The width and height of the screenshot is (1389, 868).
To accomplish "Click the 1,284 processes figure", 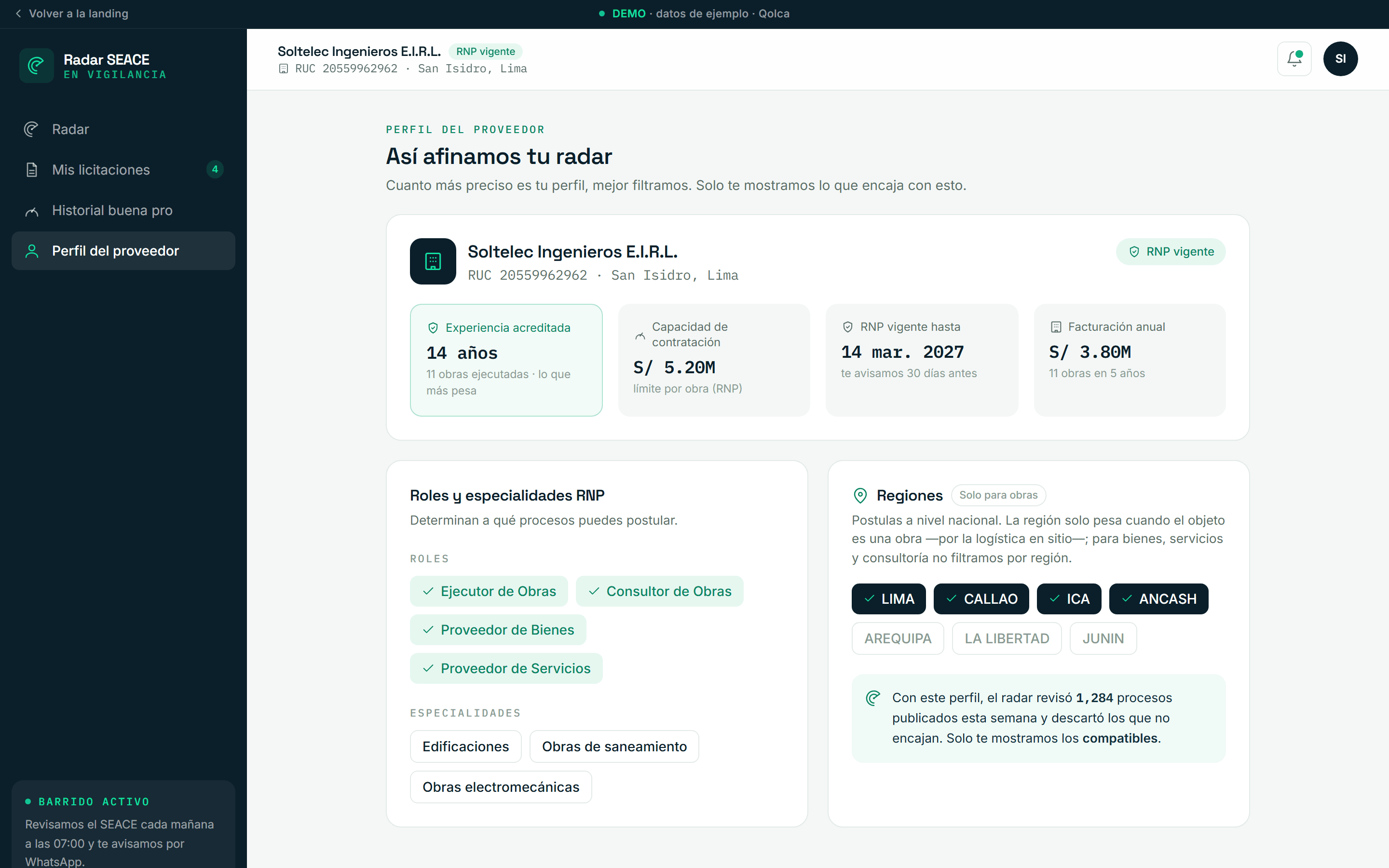I will coord(1094,698).
